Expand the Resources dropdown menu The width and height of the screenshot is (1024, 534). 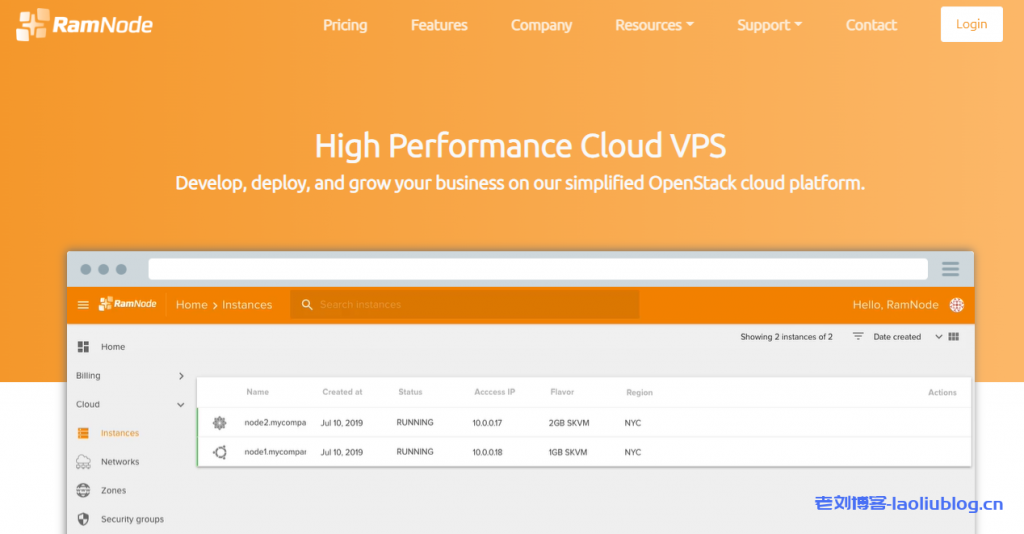[654, 25]
